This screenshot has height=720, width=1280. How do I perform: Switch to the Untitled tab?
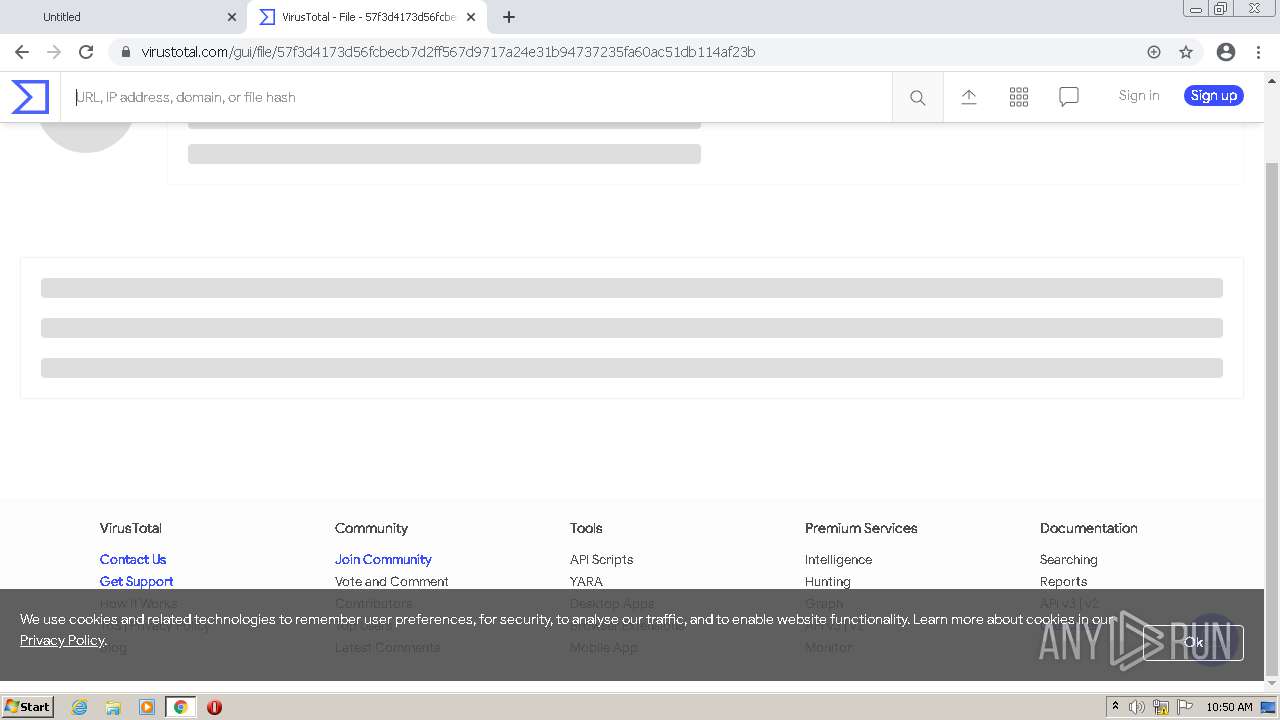(x=125, y=17)
